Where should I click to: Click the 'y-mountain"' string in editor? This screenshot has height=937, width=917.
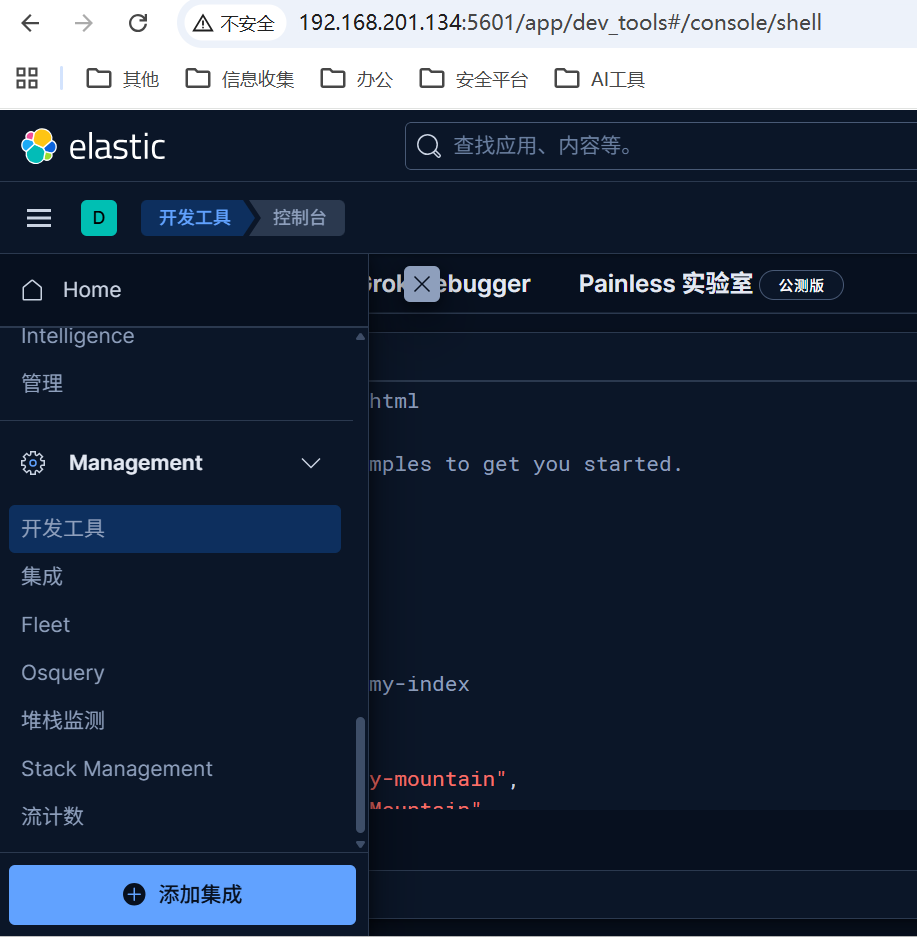pos(438,779)
